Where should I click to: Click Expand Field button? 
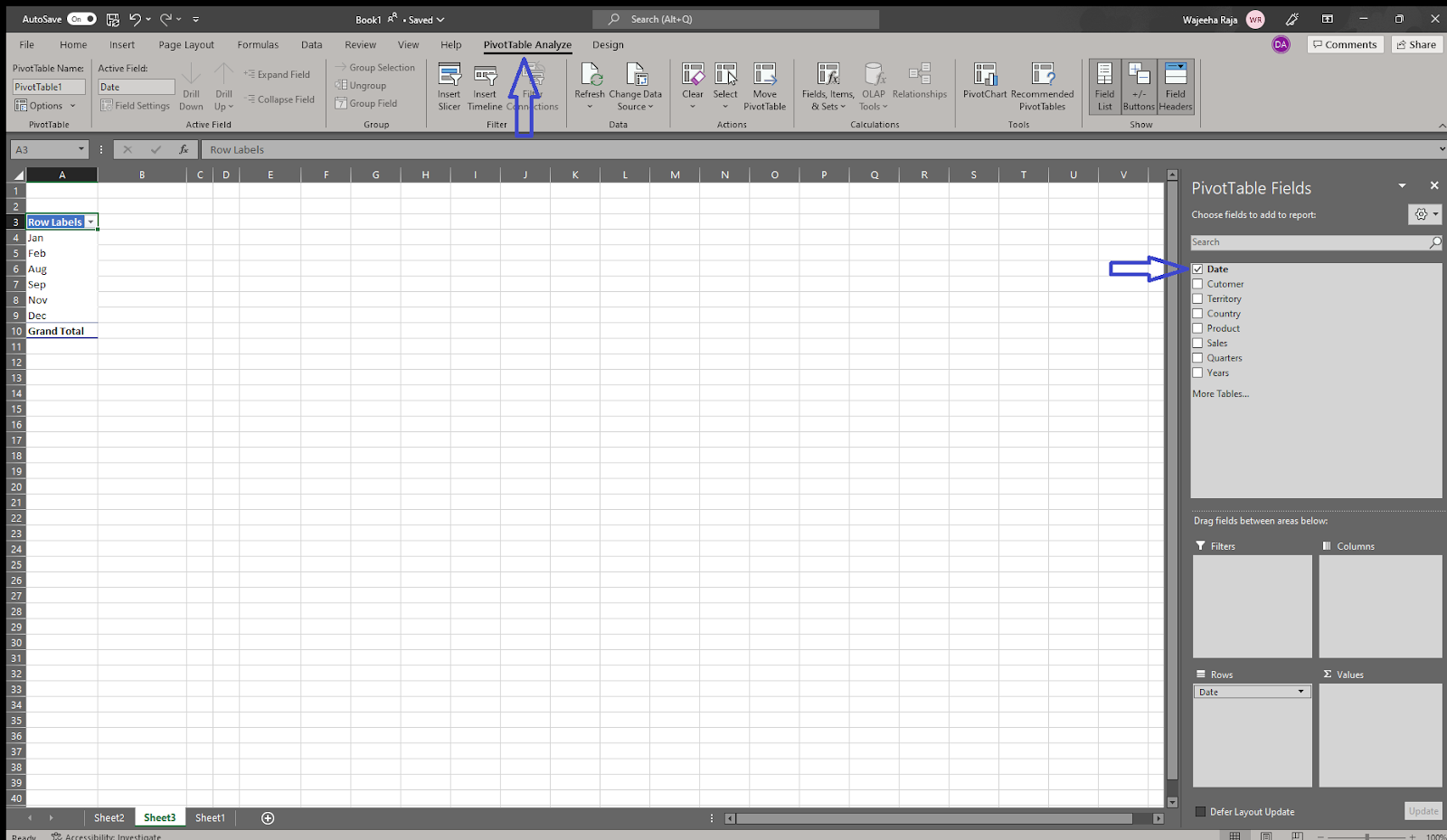coord(277,75)
